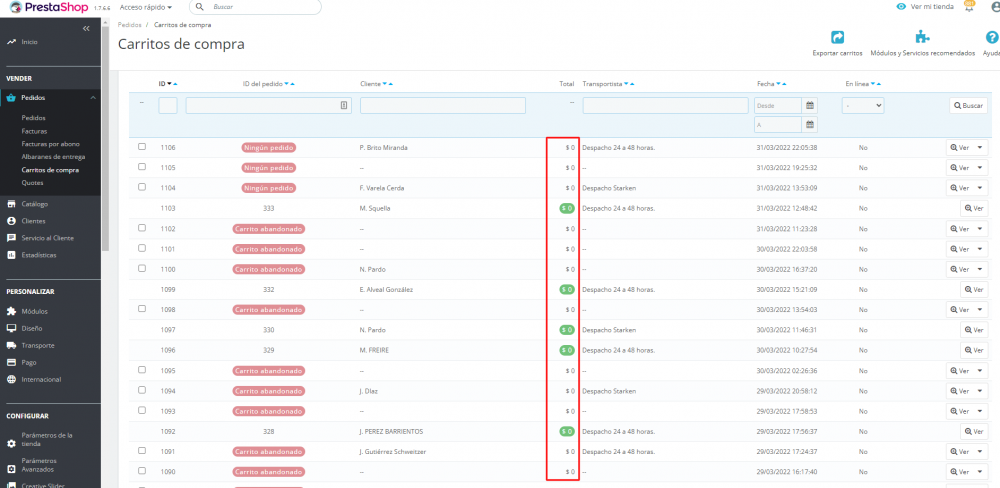Screen dimensions: 1000x488
Task: Open the Facturas submenu item
Action: 34,131
